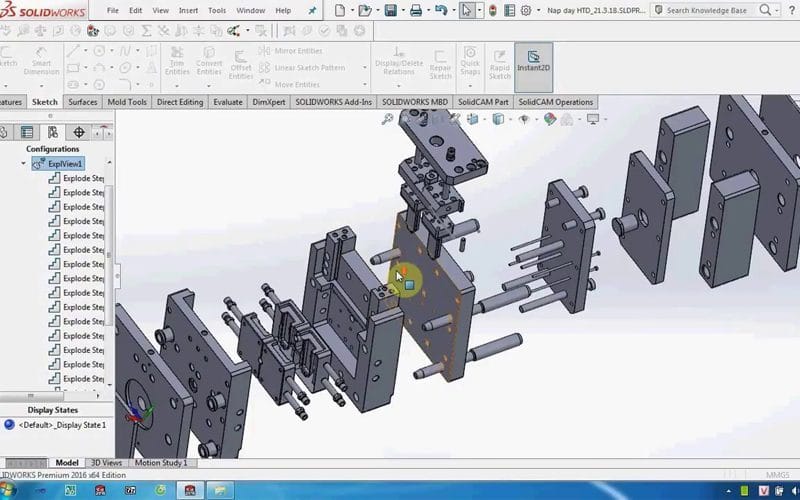Click the Save floppy disk icon
The width and height of the screenshot is (800, 500).
pyautogui.click(x=391, y=10)
